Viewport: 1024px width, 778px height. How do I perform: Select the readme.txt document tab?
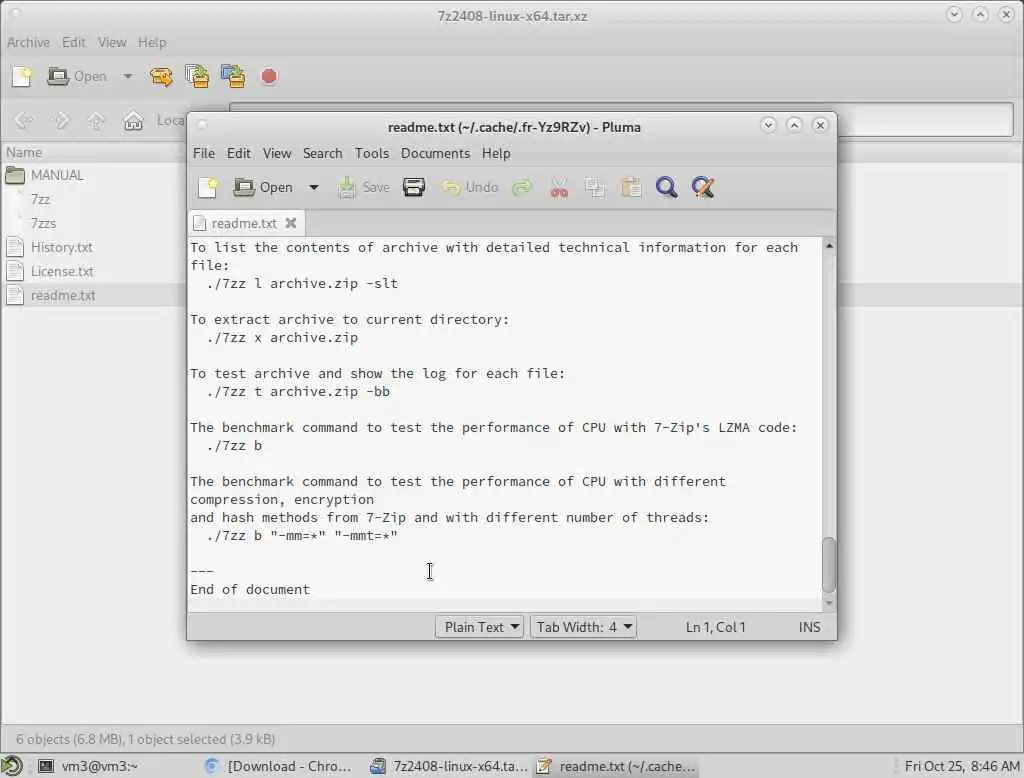click(x=246, y=223)
